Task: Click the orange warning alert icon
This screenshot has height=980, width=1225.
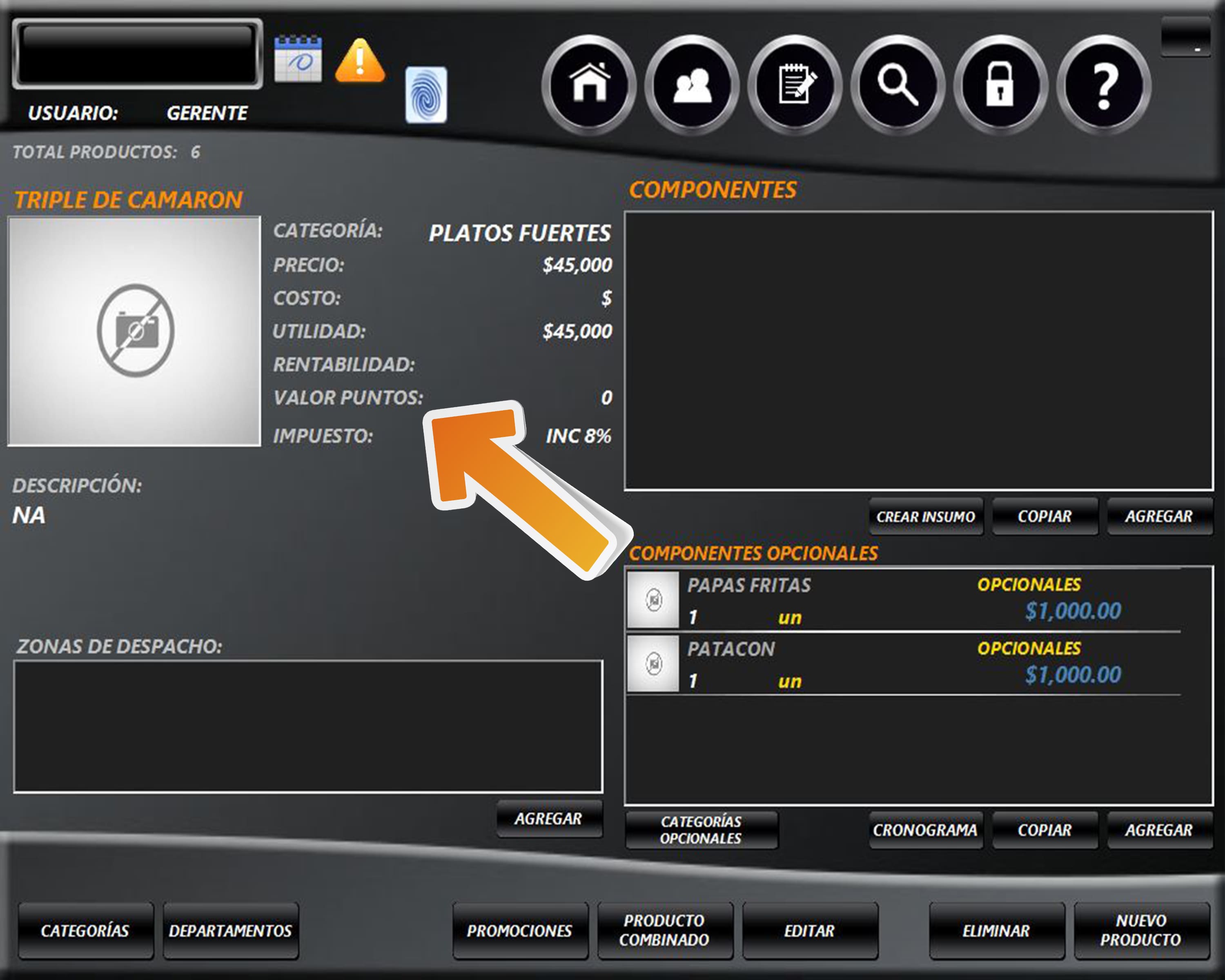Action: (360, 60)
